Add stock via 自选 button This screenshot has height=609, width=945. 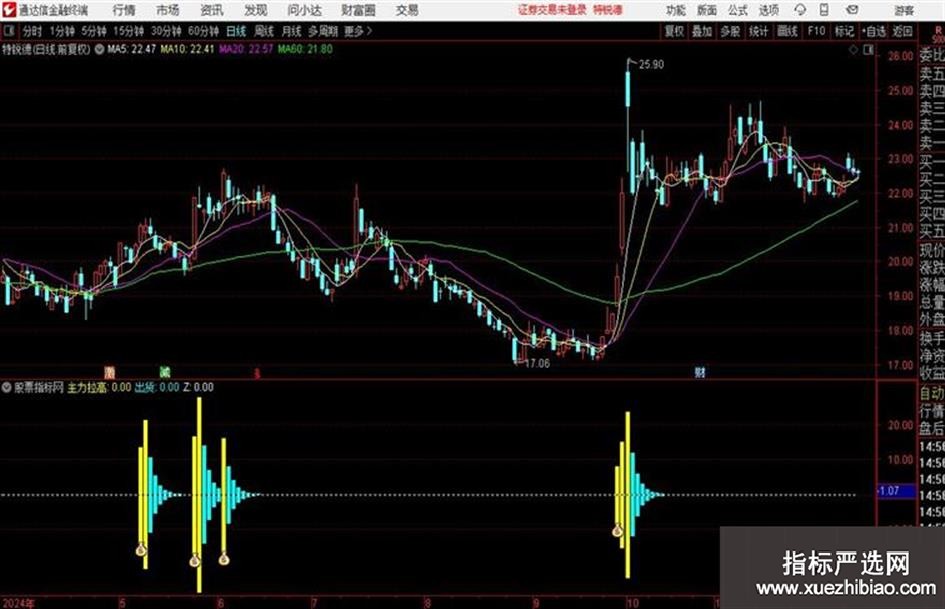pos(874,31)
